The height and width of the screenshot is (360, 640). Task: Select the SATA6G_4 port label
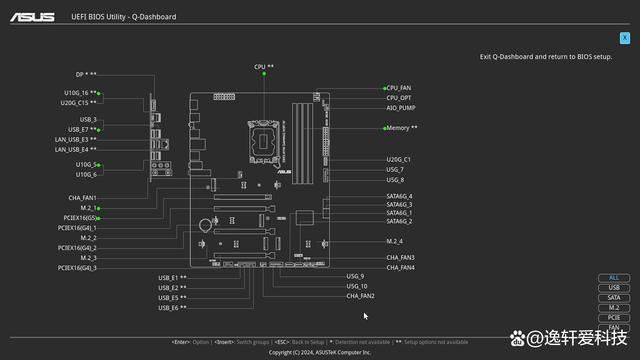(x=399, y=196)
